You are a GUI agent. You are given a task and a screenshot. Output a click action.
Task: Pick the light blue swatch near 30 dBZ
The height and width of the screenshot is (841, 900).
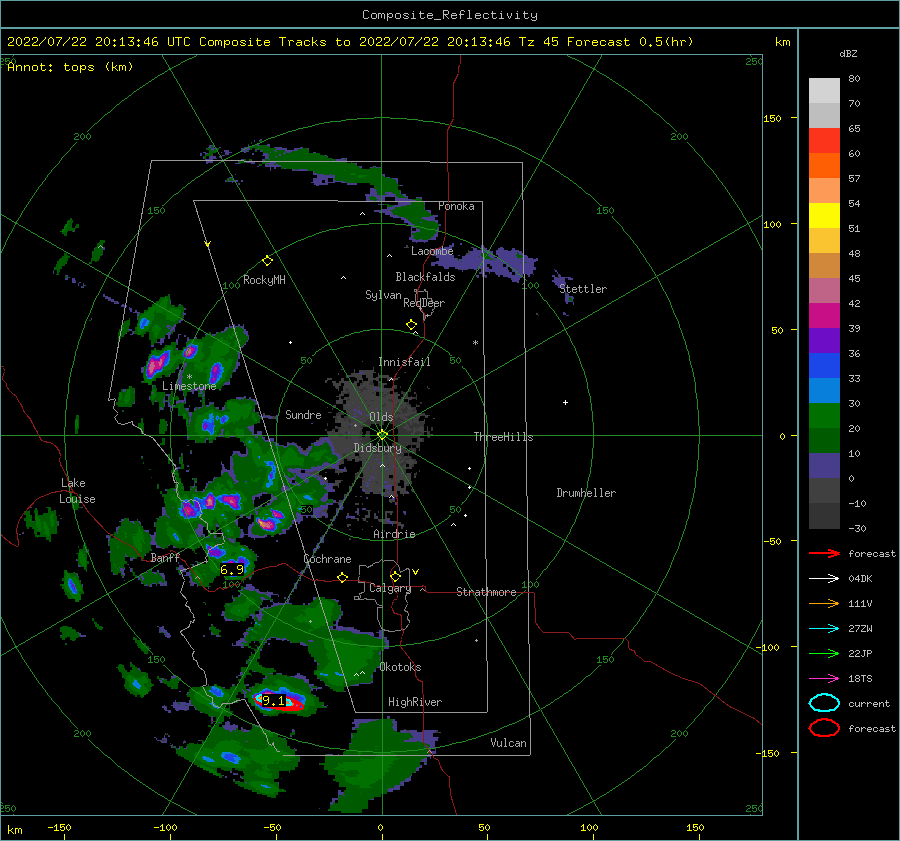pyautogui.click(x=824, y=390)
